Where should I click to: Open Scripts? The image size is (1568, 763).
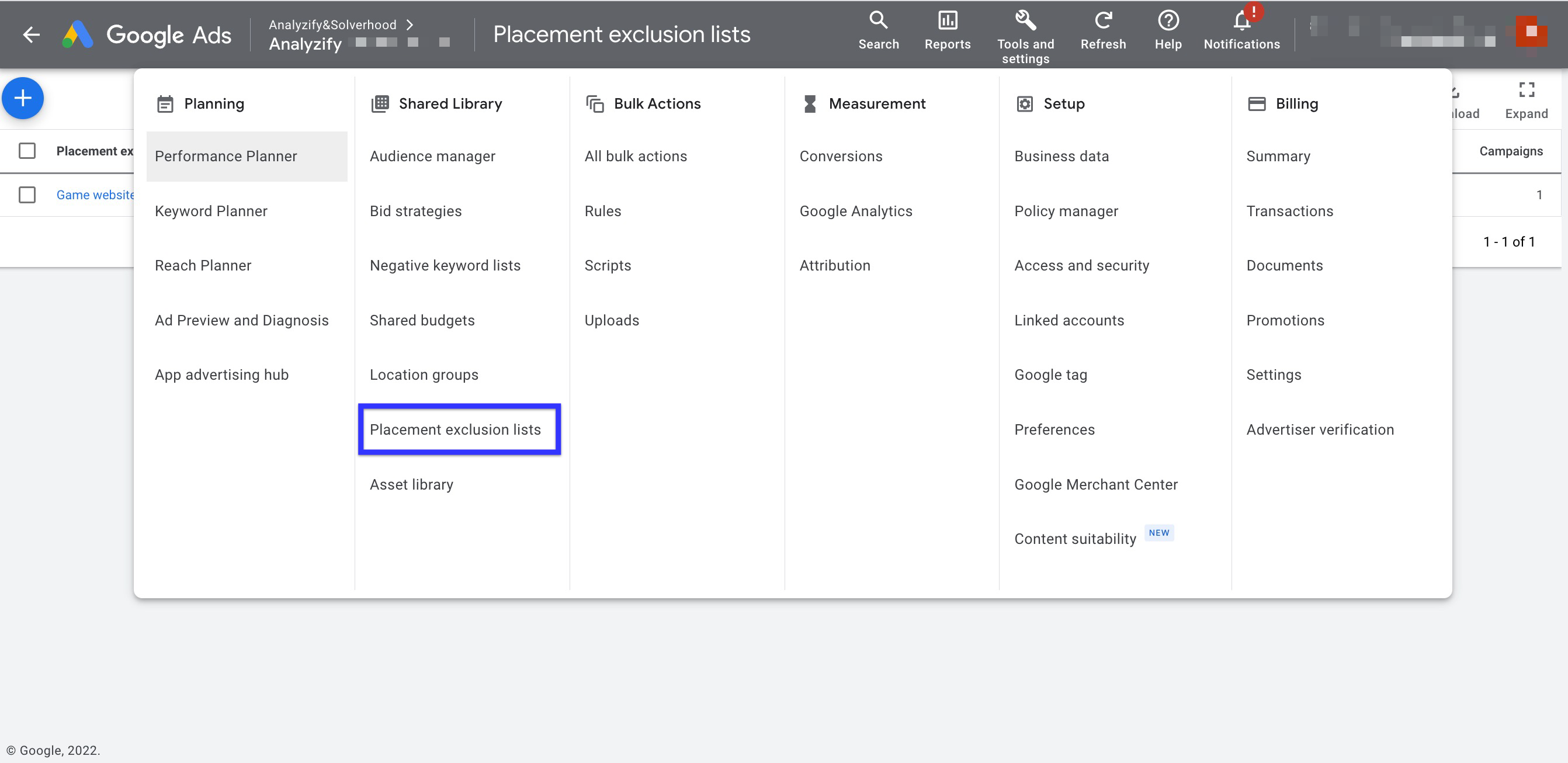(608, 265)
